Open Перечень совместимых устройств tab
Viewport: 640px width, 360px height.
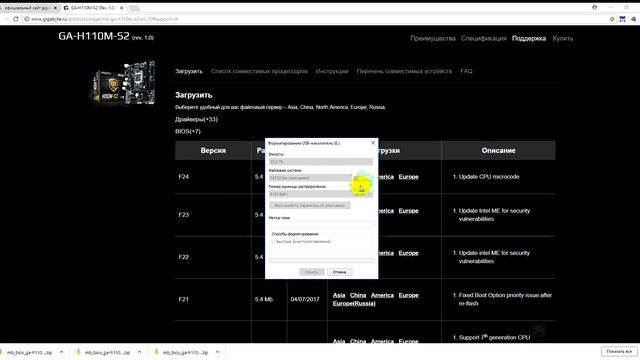(404, 71)
